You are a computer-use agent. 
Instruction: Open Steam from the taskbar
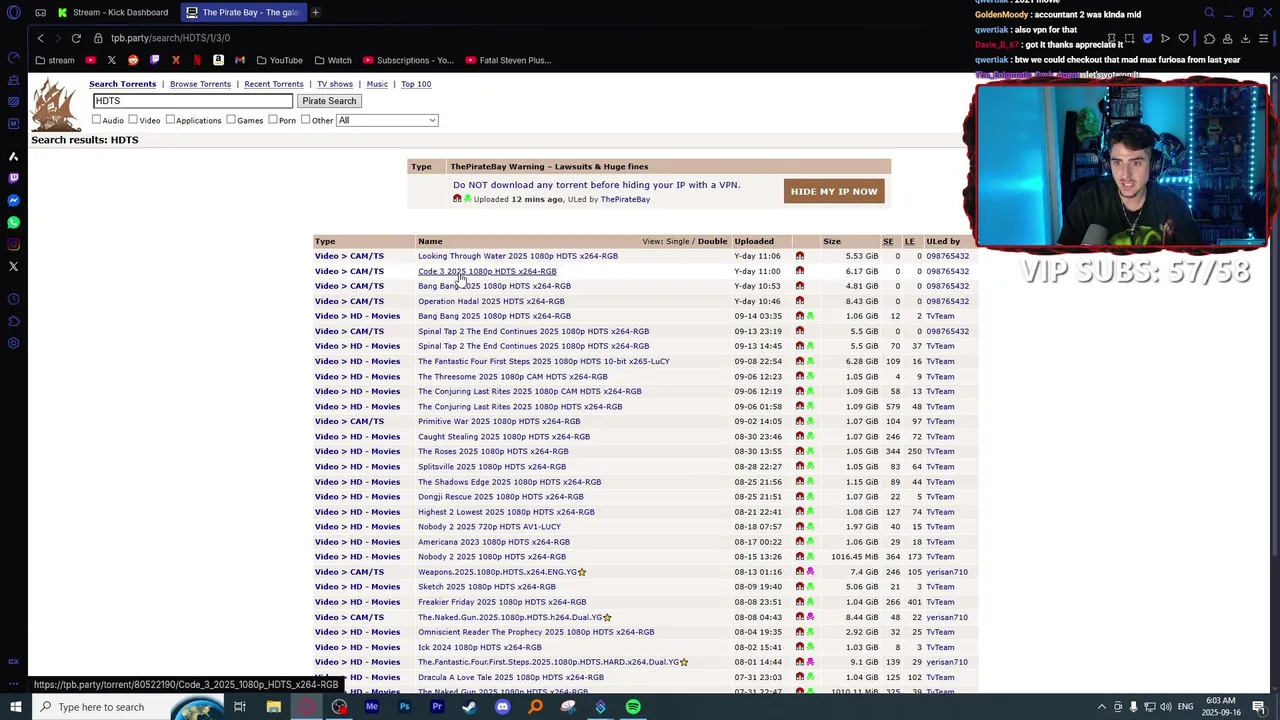point(469,707)
